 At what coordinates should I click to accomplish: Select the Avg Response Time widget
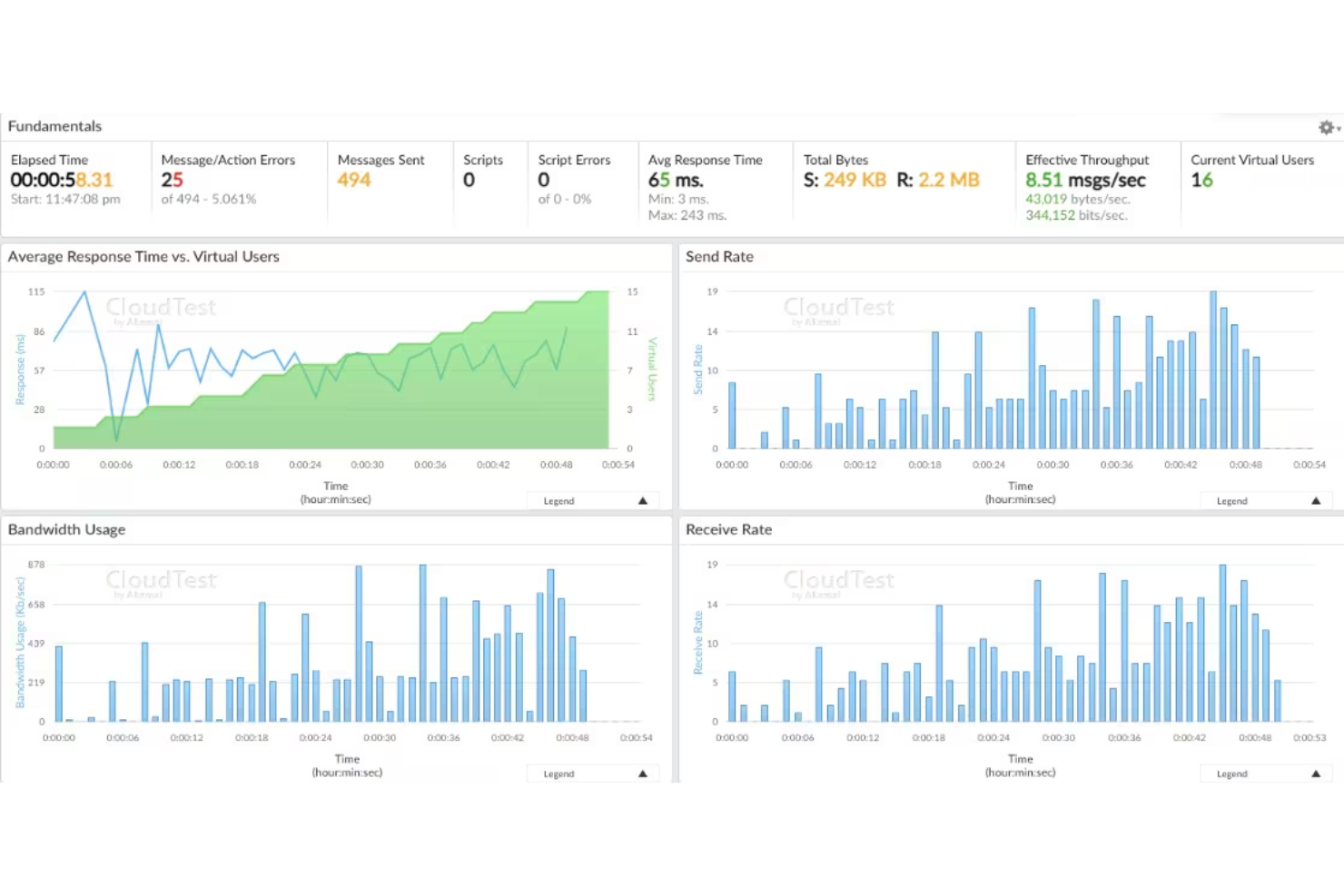707,180
